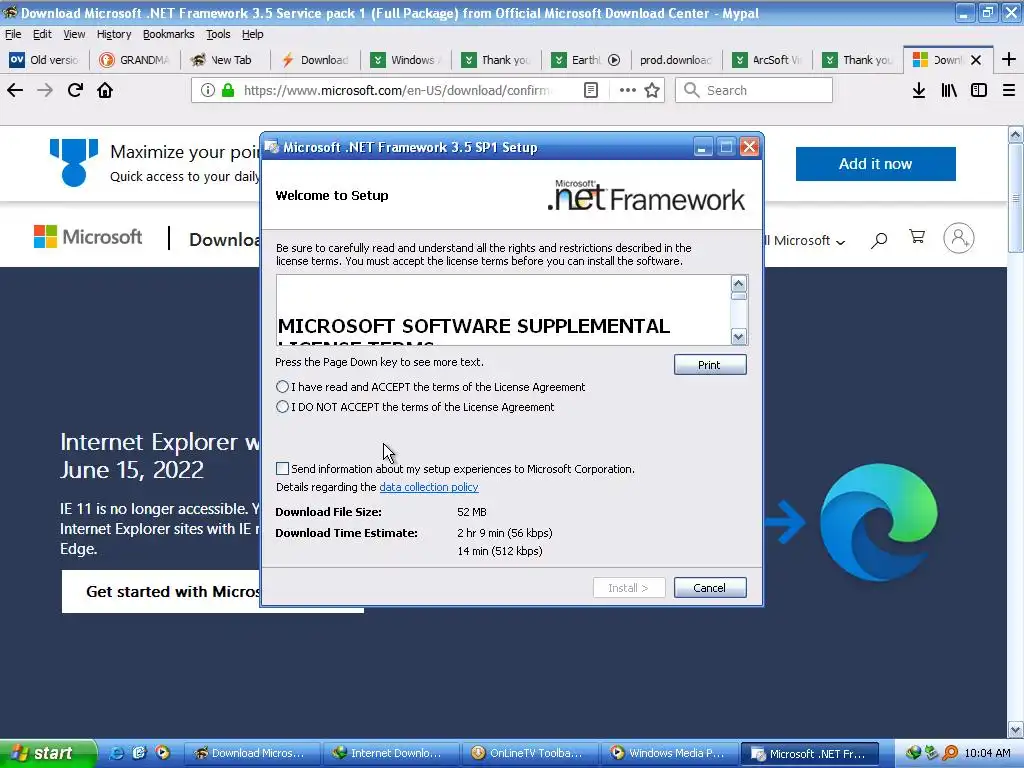The width and height of the screenshot is (1024, 768).
Task: Click the Microsoft site search magnifier
Action: (x=879, y=240)
